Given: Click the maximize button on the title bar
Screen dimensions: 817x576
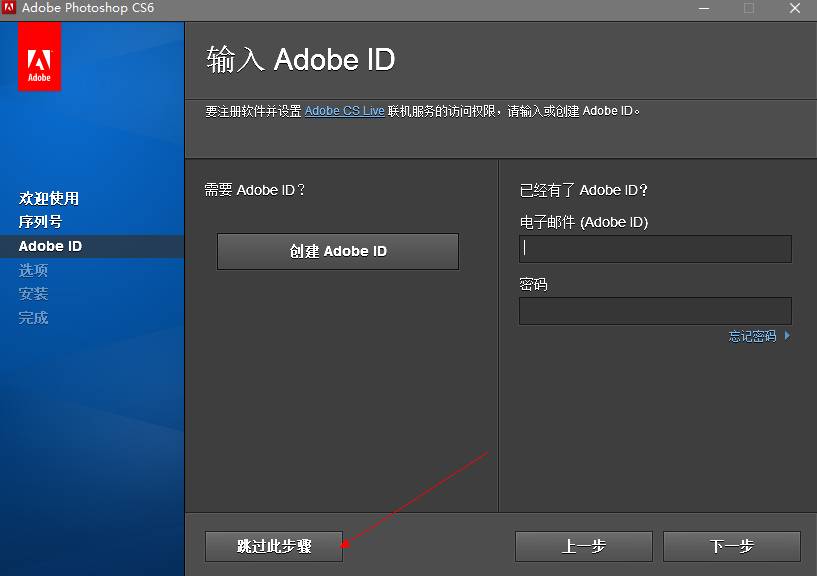Looking at the screenshot, I should 749,9.
